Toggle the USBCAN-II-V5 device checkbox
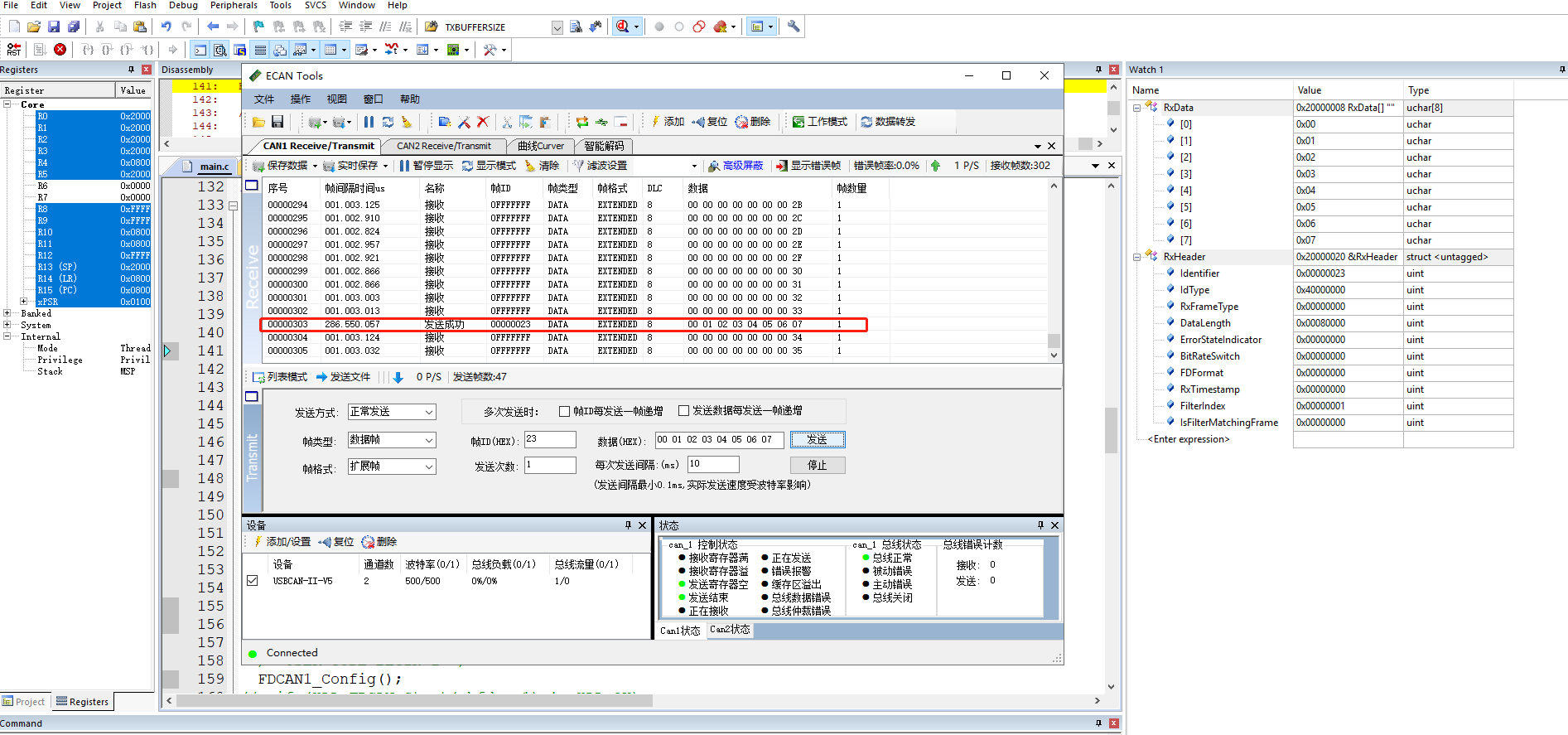This screenshot has width=1568, height=735. tap(252, 581)
